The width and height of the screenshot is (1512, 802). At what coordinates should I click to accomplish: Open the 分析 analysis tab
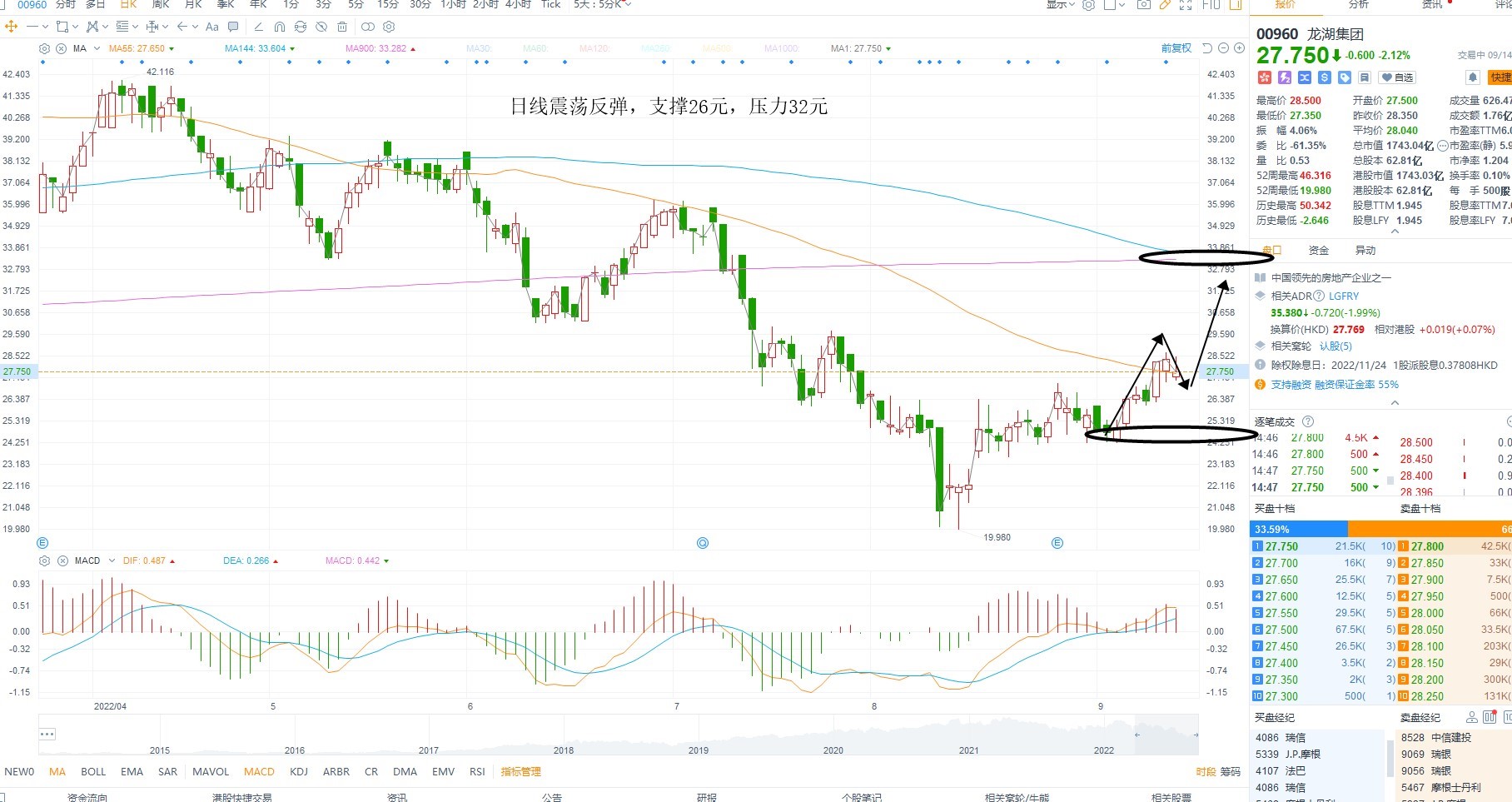pos(1359,4)
